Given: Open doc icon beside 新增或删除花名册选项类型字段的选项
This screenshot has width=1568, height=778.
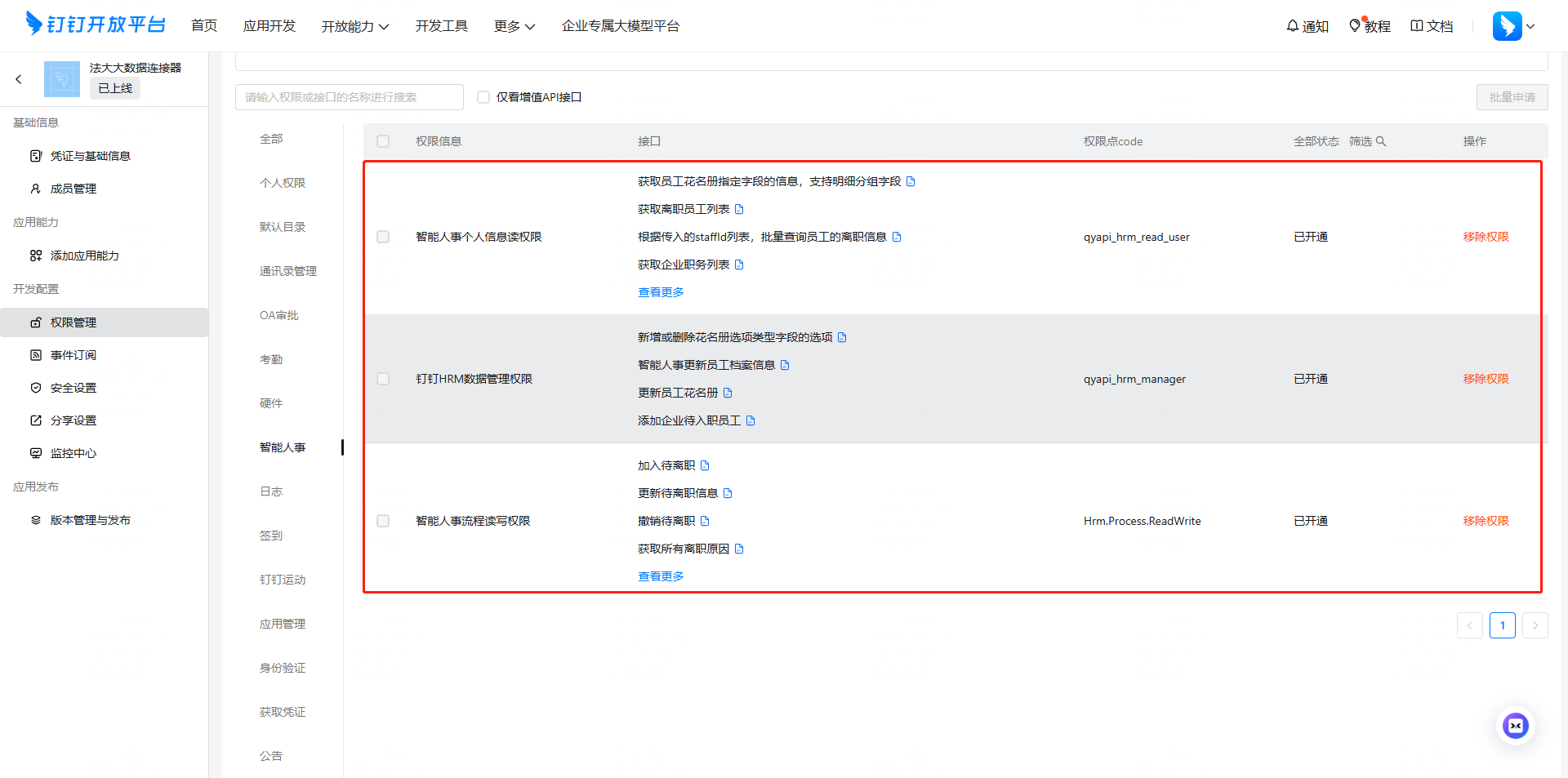Looking at the screenshot, I should coord(842,337).
